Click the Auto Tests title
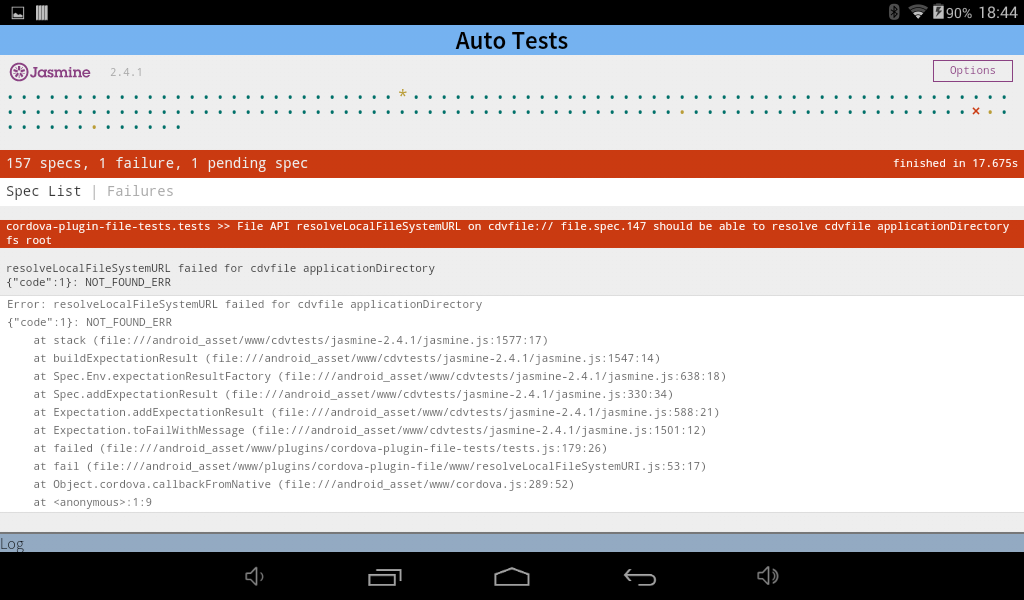Viewport: 1024px width, 600px height. pyautogui.click(x=511, y=40)
